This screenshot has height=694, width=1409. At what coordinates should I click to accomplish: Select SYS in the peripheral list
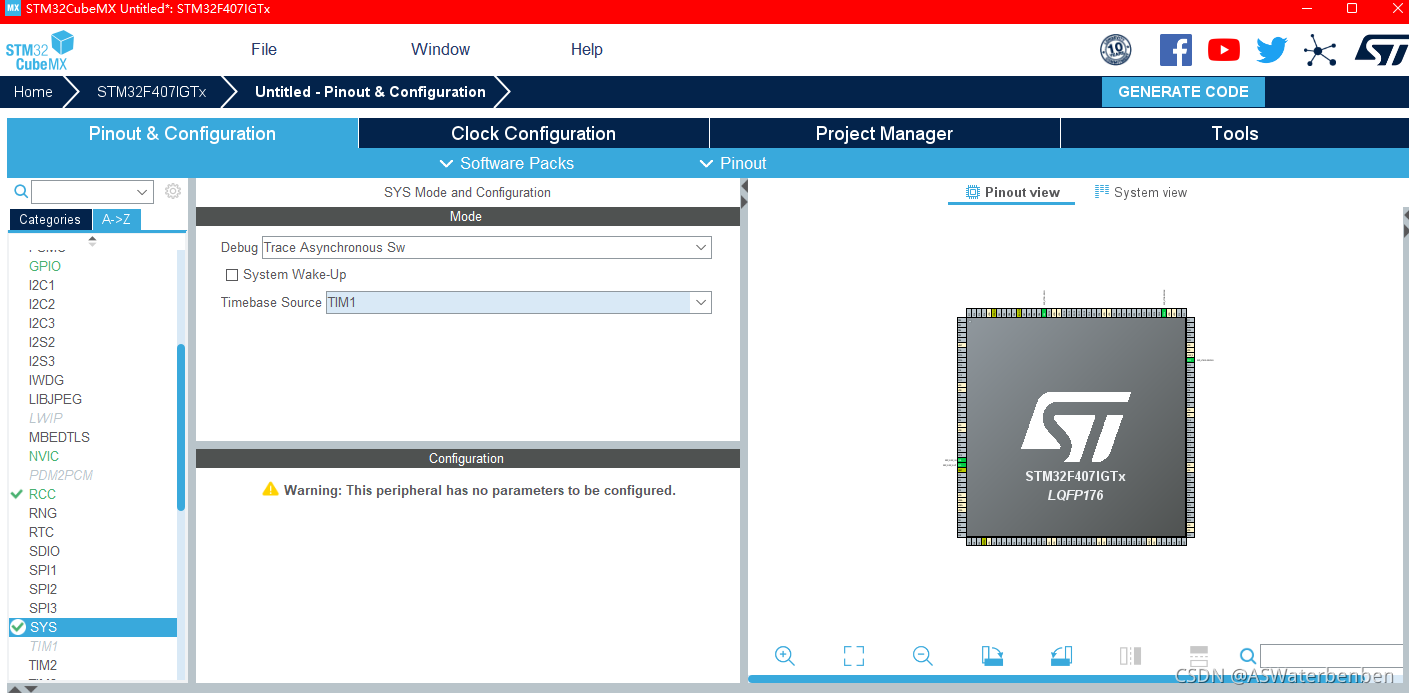coord(93,627)
